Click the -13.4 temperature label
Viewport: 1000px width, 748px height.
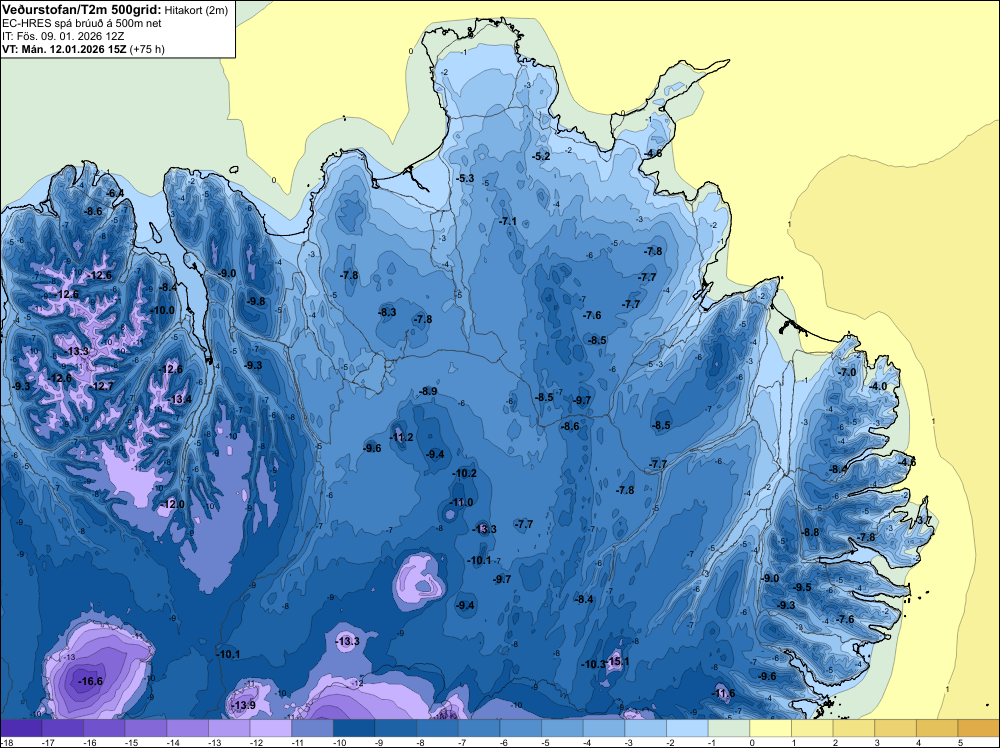point(180,399)
